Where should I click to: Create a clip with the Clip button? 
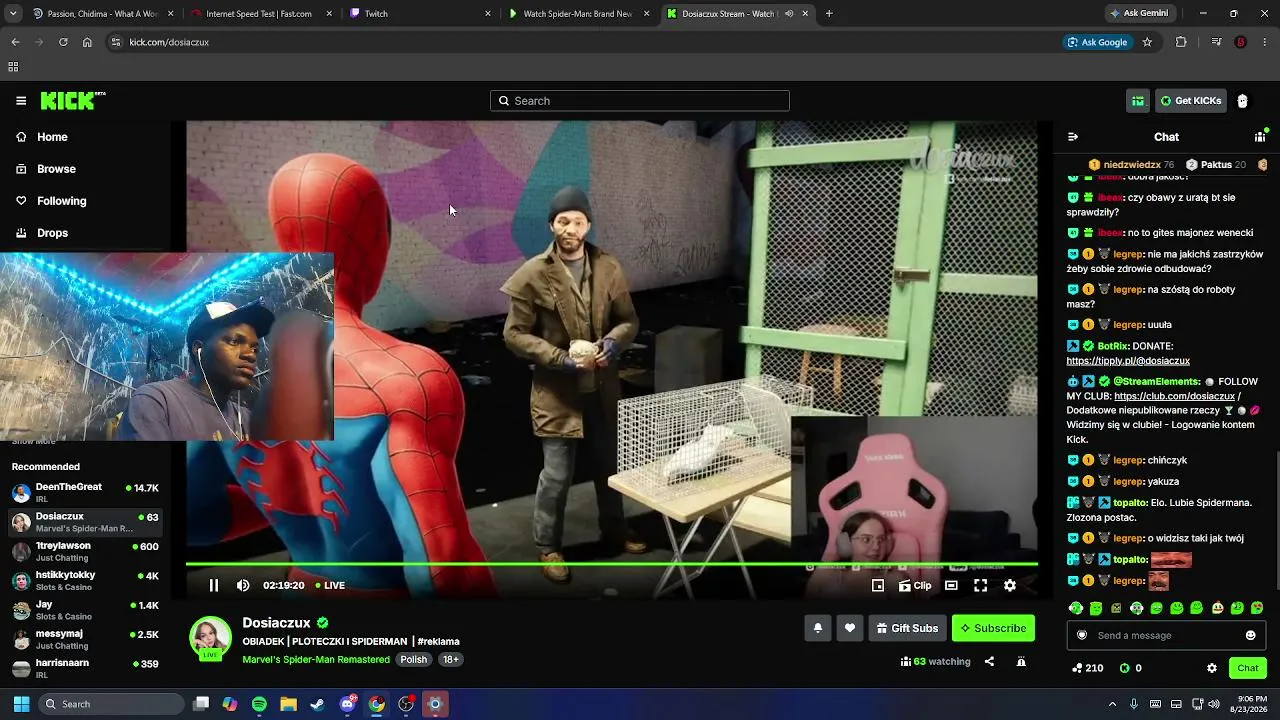(915, 586)
